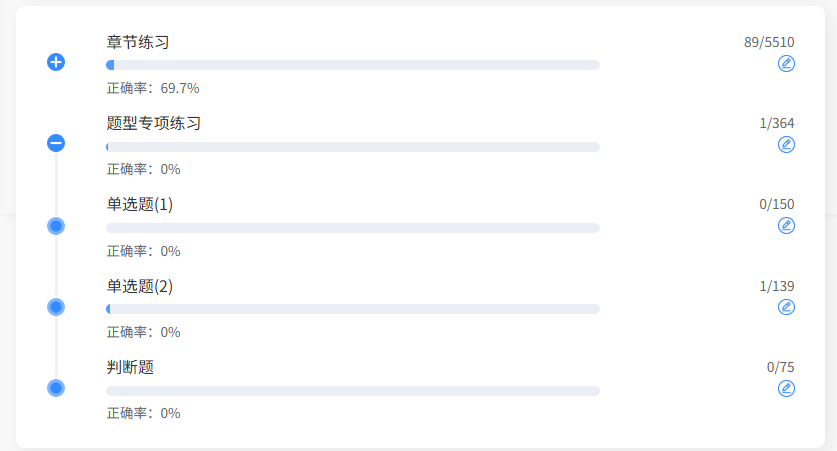Image resolution: width=837 pixels, height=451 pixels.
Task: Click the 章节练习 progress bar
Action: (352, 65)
